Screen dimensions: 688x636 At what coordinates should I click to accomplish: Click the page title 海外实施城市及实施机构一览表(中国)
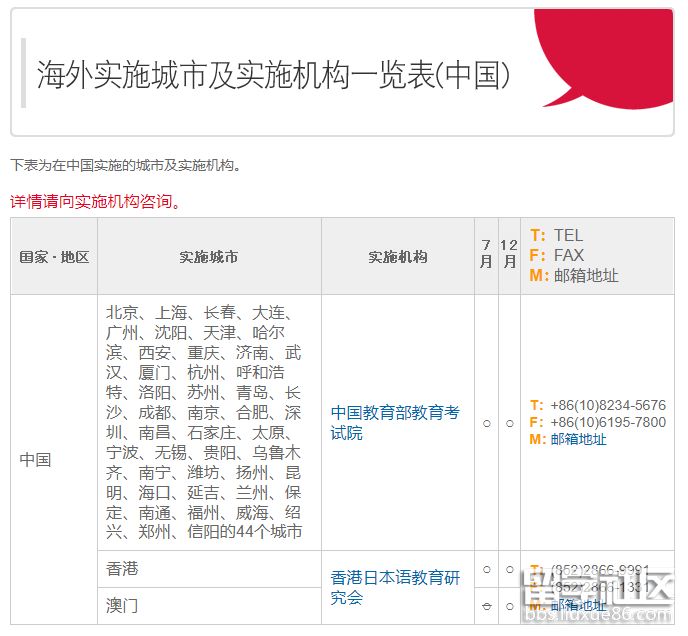coord(273,75)
